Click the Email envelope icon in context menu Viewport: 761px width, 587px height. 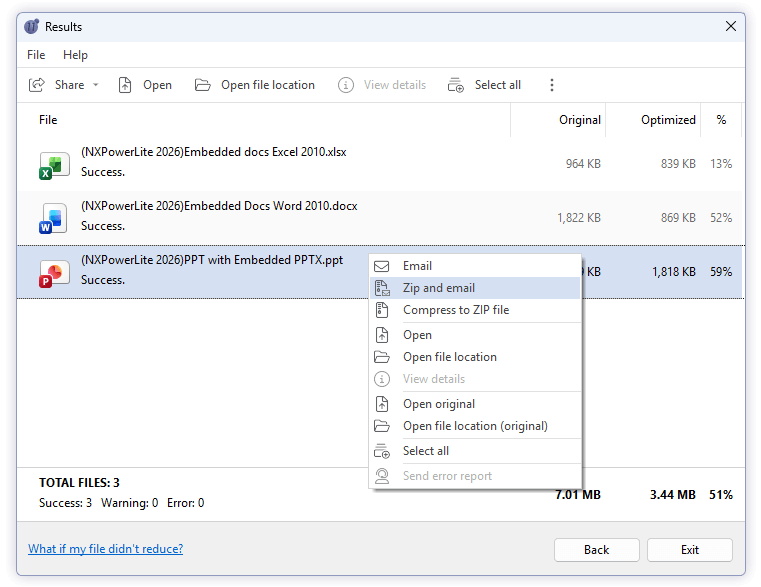tap(381, 266)
